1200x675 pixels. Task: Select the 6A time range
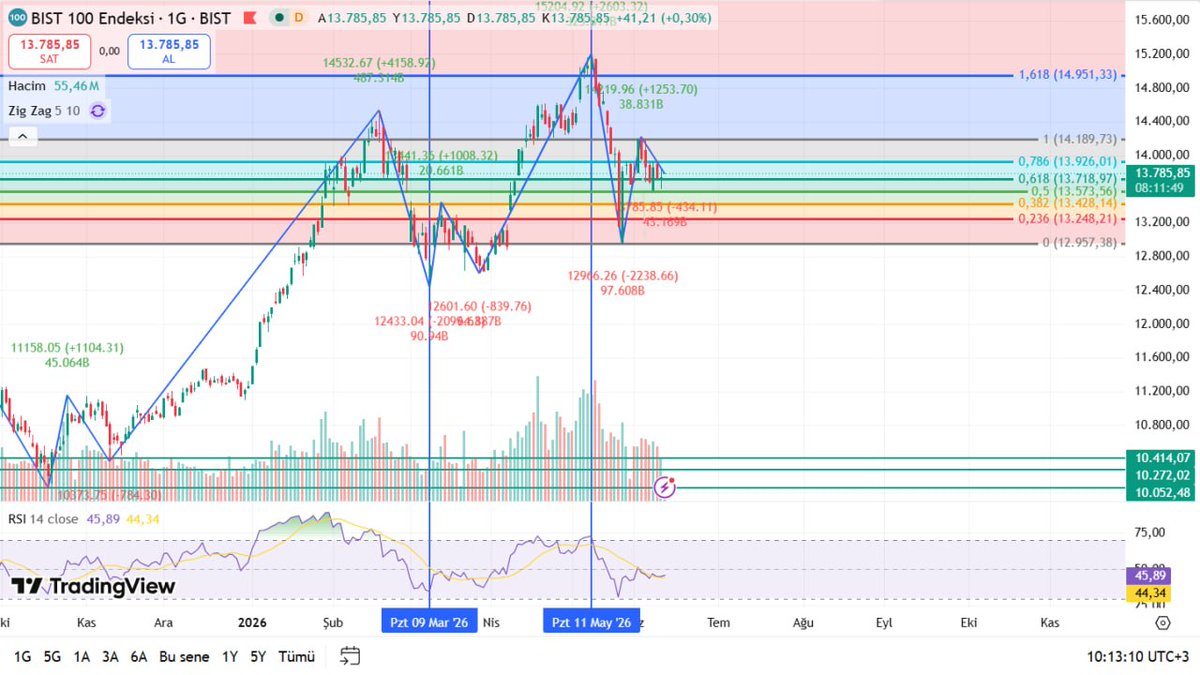coord(140,657)
